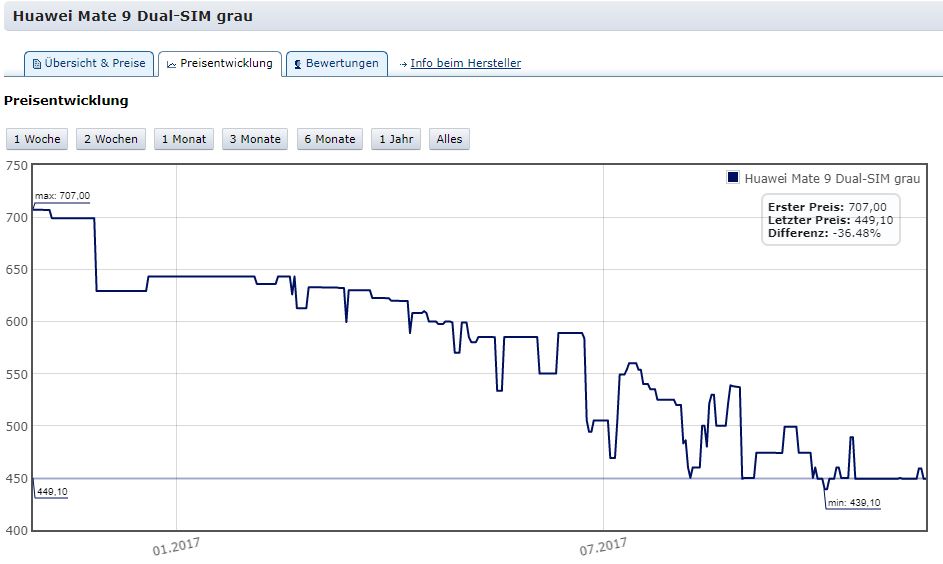
Task: Click the reviews icon on the Bewertungen tab
Action: click(x=298, y=64)
